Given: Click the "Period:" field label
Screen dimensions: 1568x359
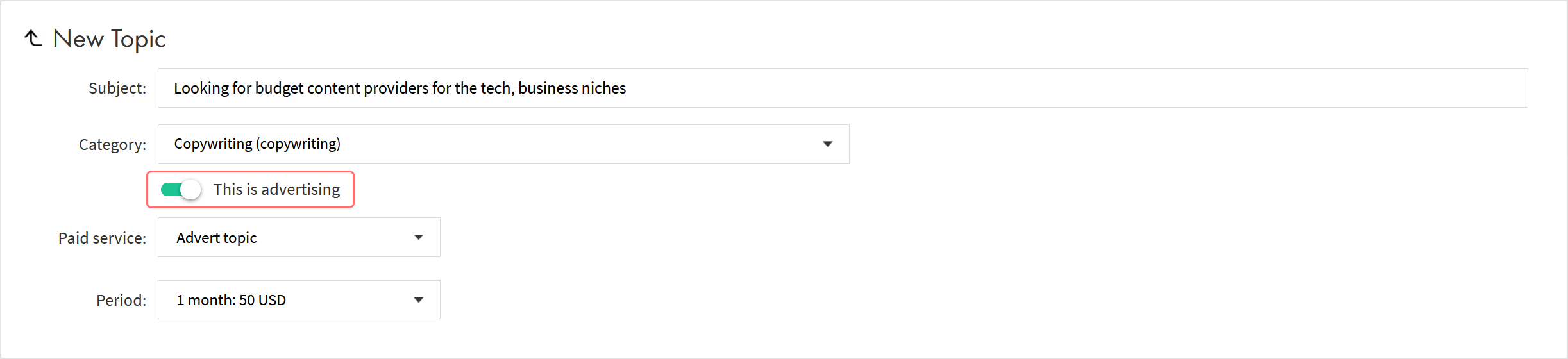Looking at the screenshot, I should pos(121,301).
